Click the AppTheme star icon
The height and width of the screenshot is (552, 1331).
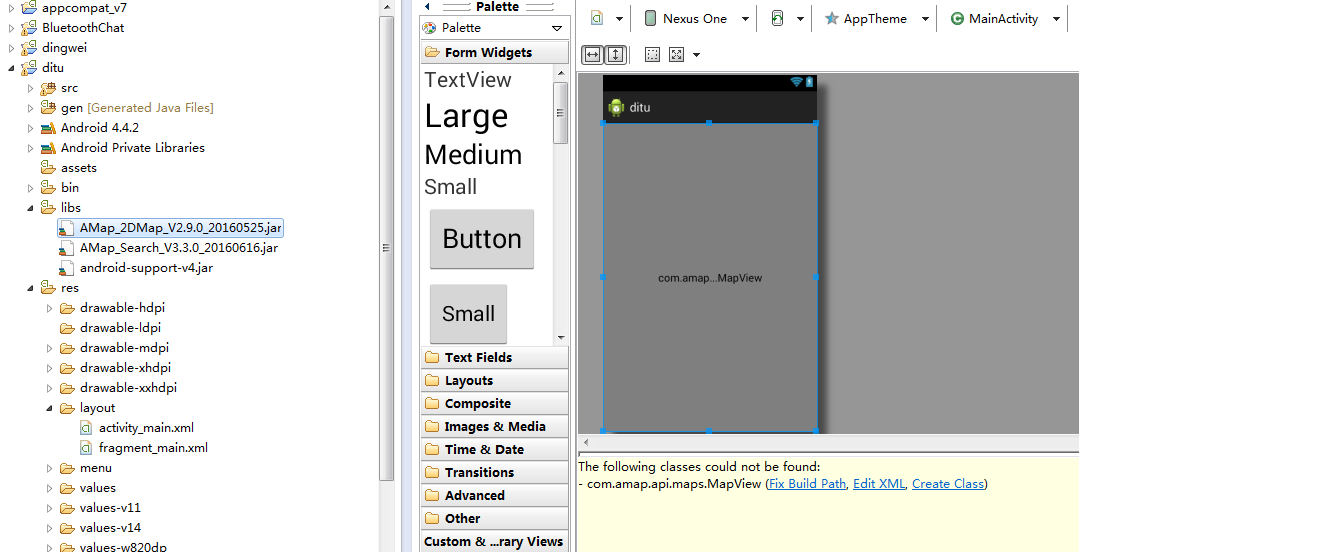[831, 18]
